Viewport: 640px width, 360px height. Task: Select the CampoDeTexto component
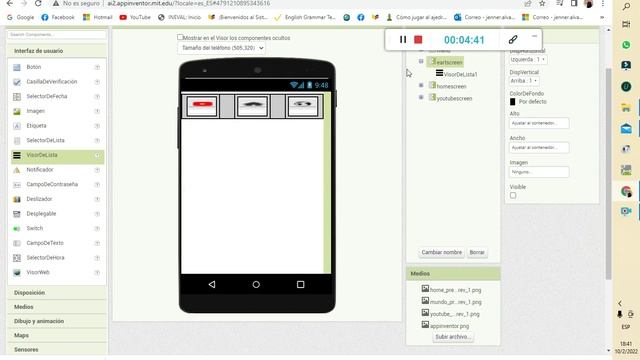[x=45, y=243]
